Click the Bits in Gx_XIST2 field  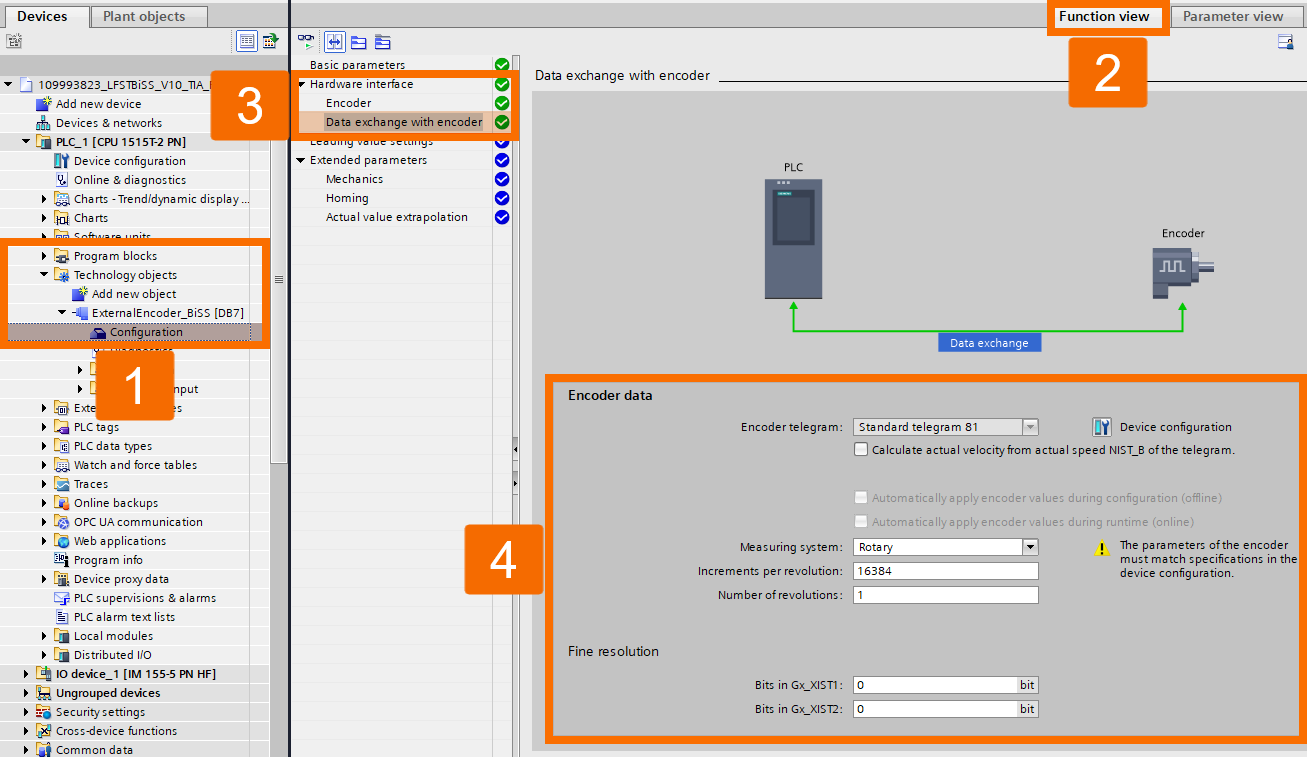click(x=935, y=709)
